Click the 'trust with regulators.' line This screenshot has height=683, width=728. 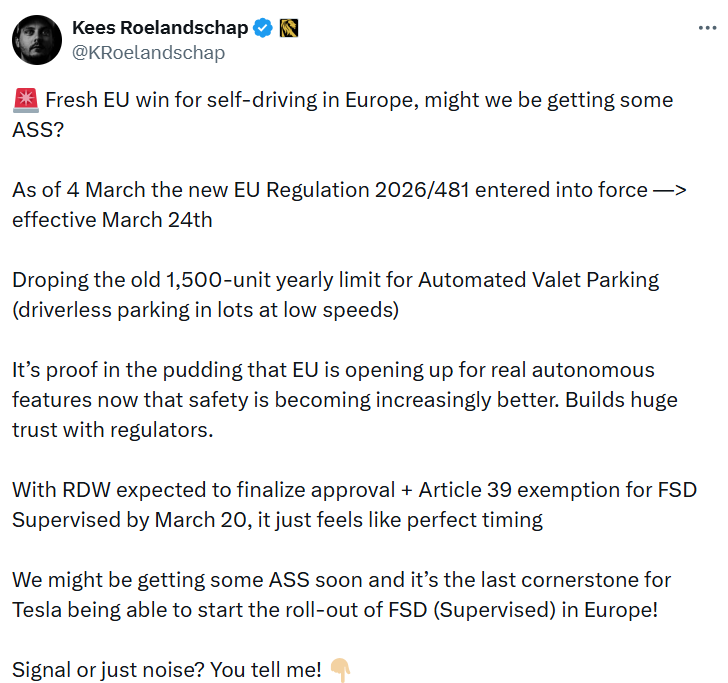coord(113,430)
